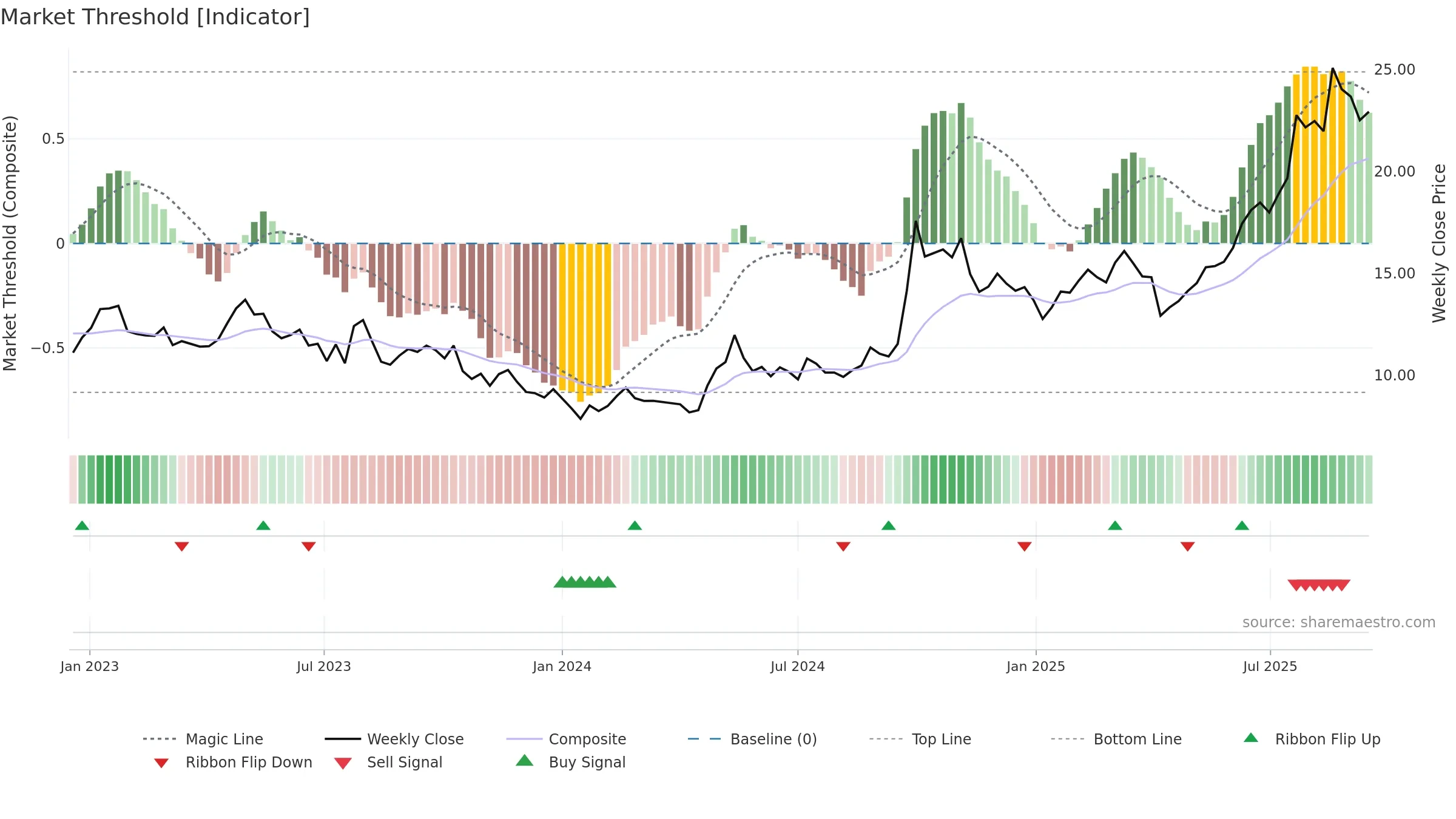The width and height of the screenshot is (1456, 819).
Task: Toggle the Ribbon Flip Up legend entry
Action: [1312, 739]
